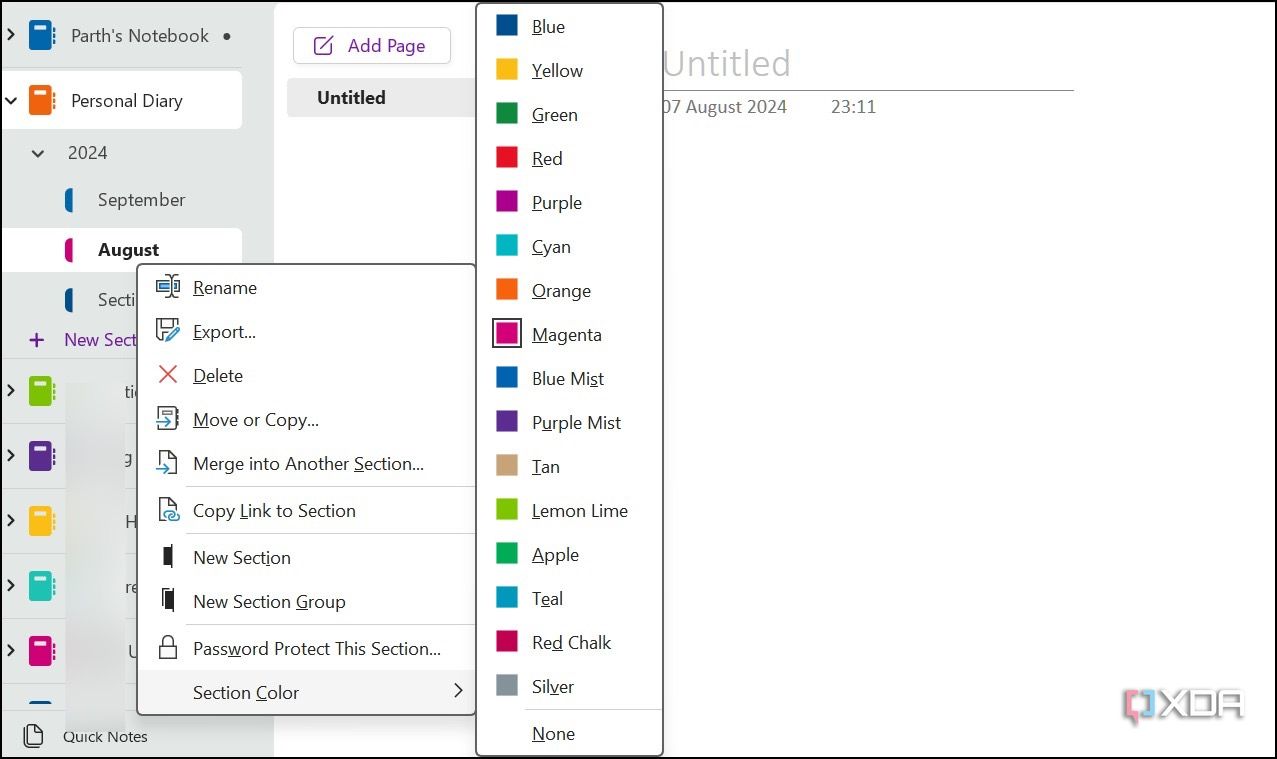The width and height of the screenshot is (1277, 759).
Task: Expand the purple notebook chevron
Action: (10, 456)
